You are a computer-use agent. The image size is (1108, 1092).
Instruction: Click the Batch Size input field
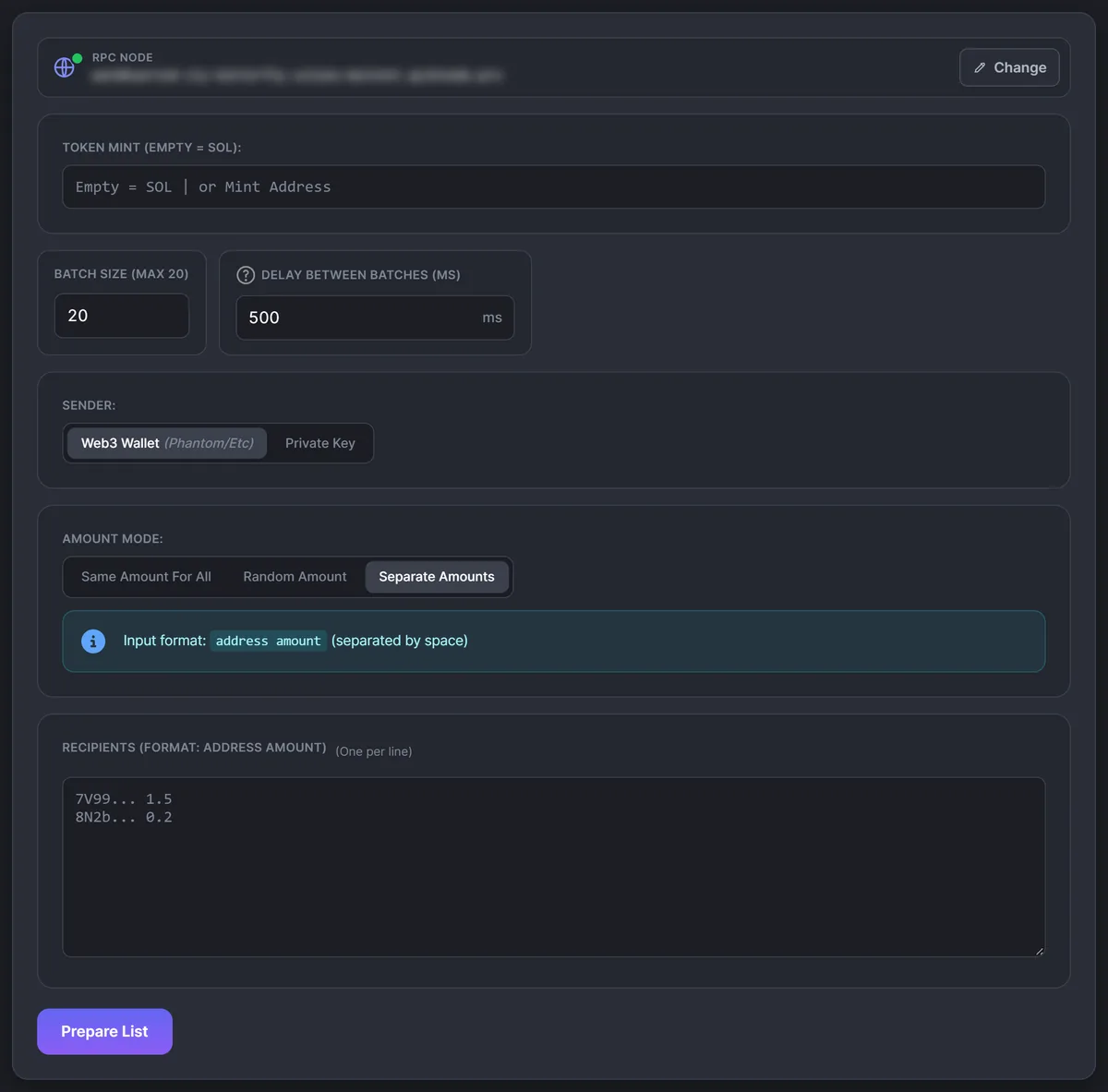(x=122, y=316)
